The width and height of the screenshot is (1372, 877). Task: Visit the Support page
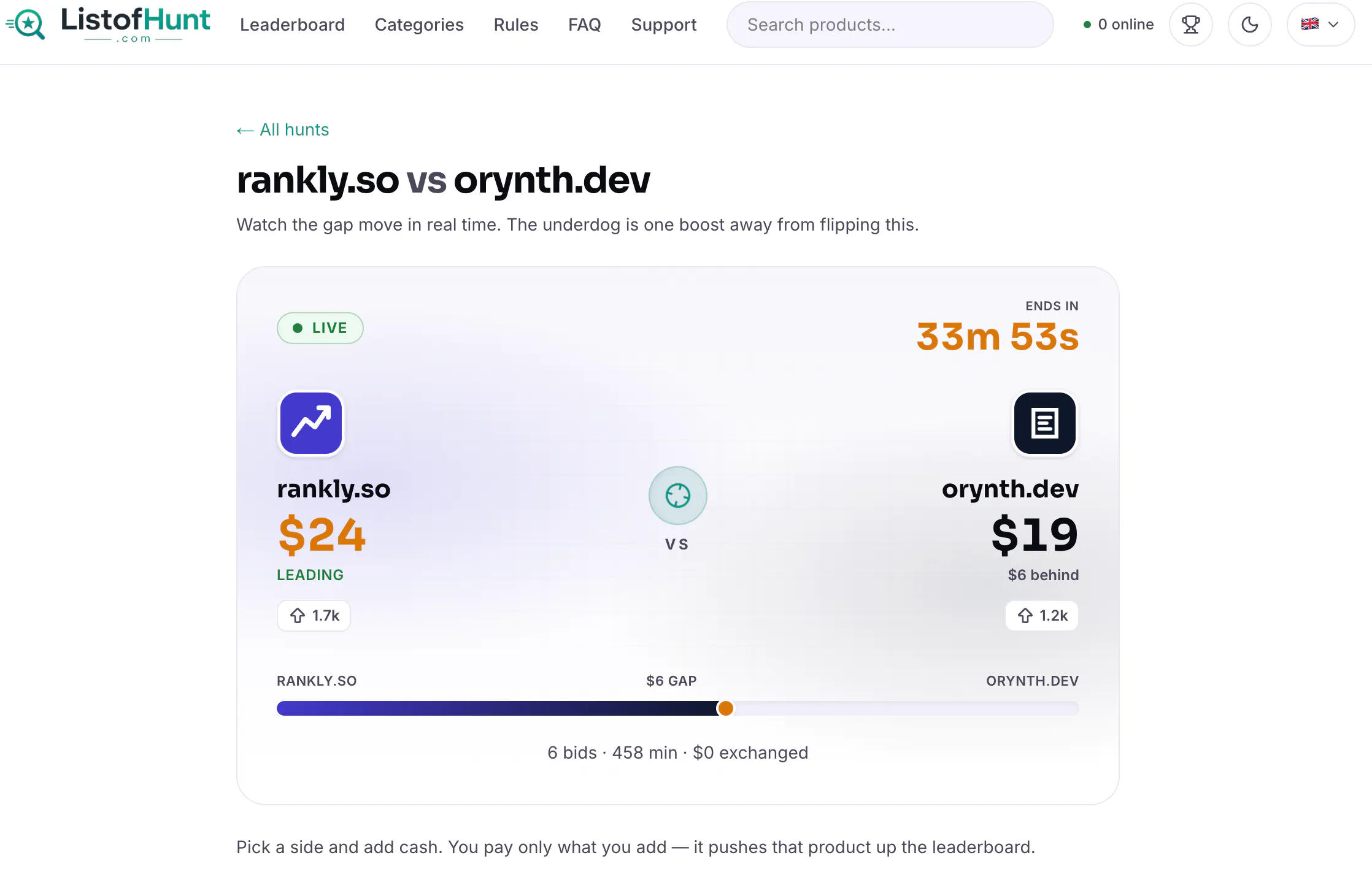point(664,25)
